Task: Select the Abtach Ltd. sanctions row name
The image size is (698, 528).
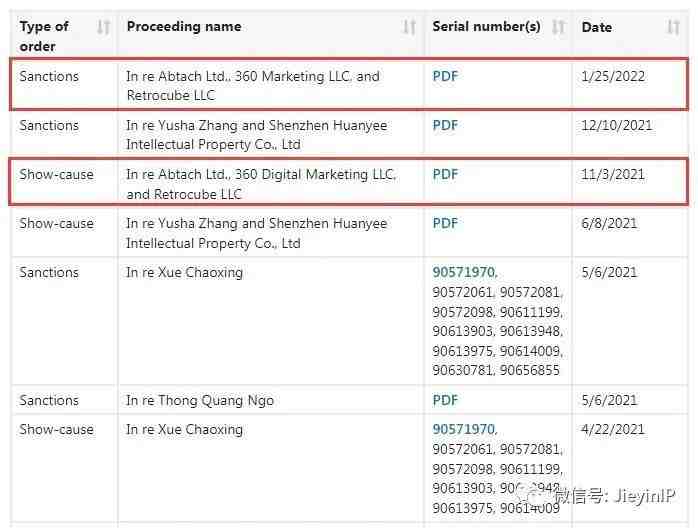Action: [x=252, y=85]
